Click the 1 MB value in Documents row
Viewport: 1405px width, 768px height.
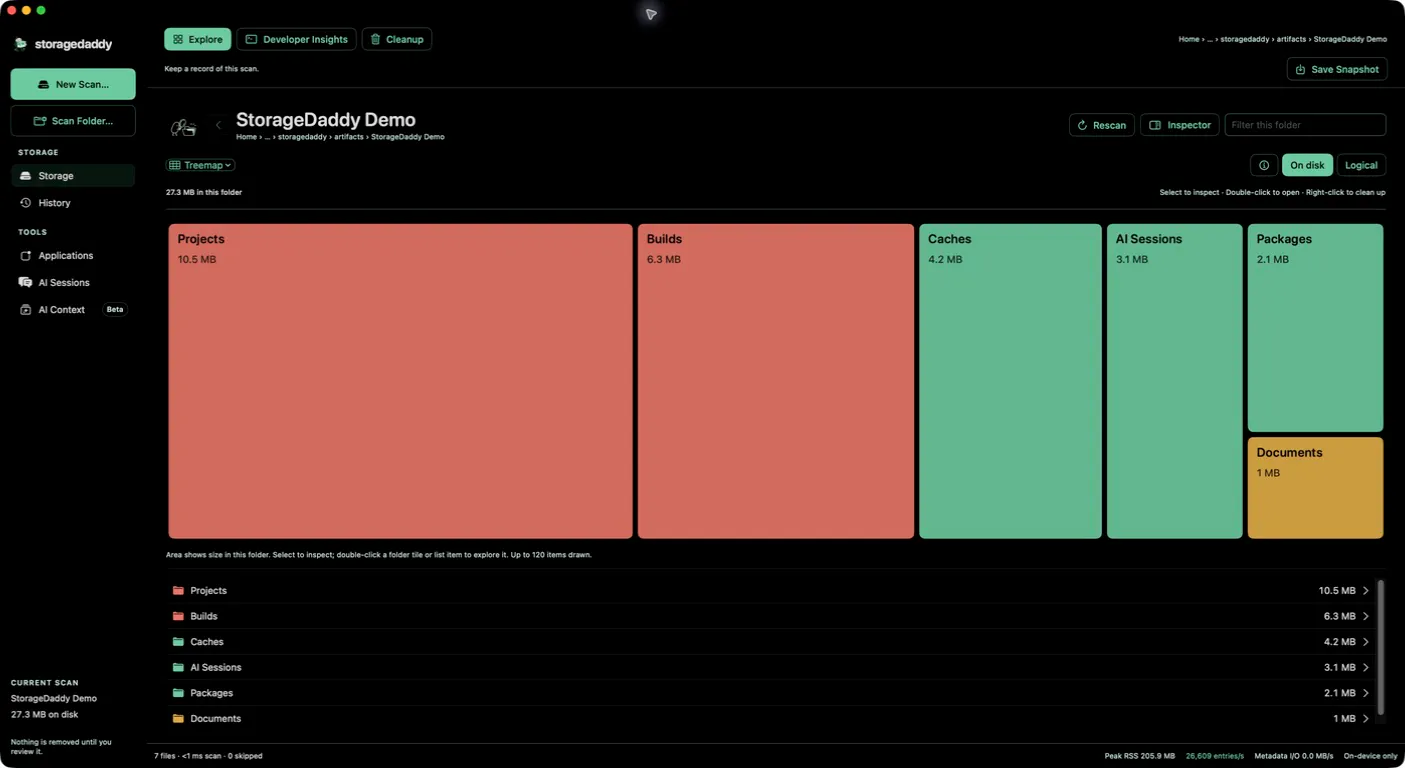pyautogui.click(x=1345, y=719)
